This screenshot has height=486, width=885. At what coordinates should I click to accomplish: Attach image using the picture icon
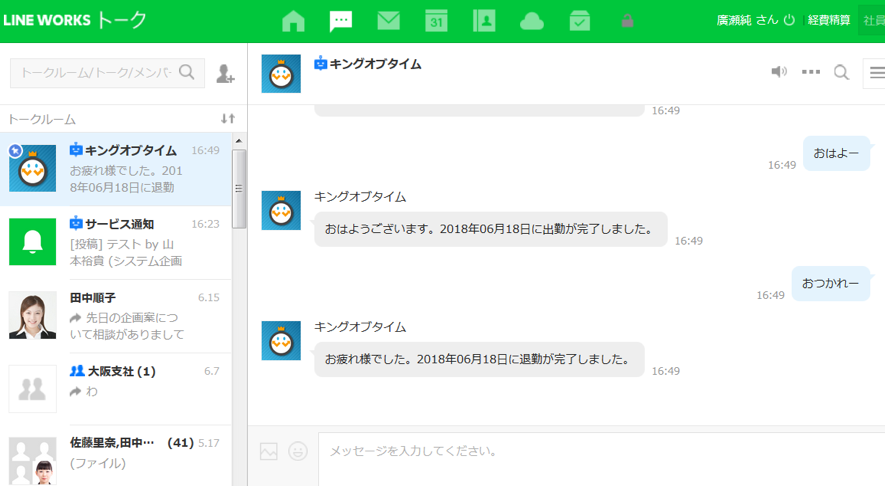coord(268,451)
